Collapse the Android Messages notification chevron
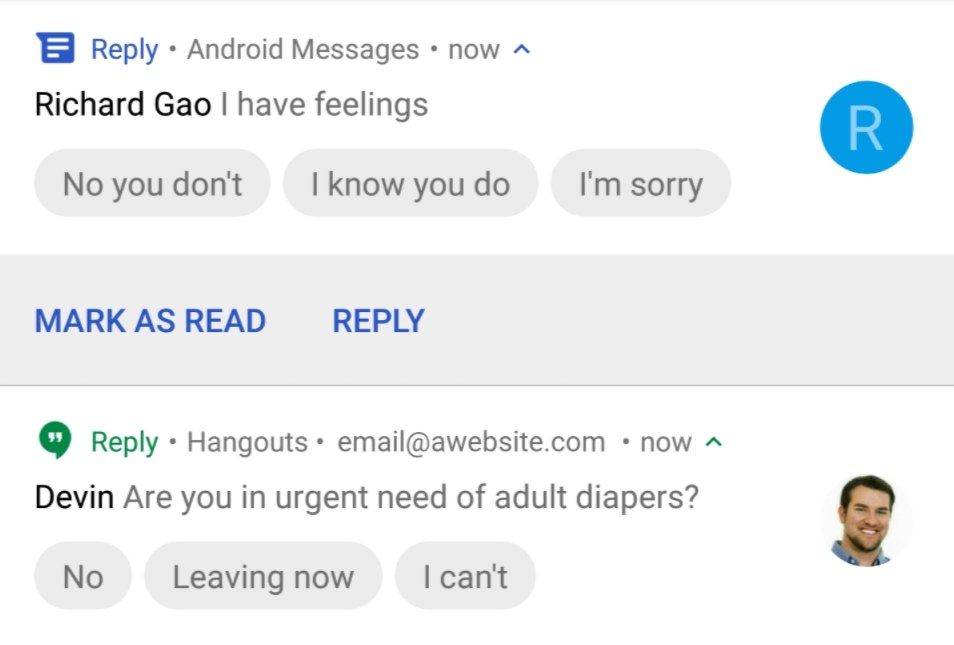954x645 pixels. point(521,50)
